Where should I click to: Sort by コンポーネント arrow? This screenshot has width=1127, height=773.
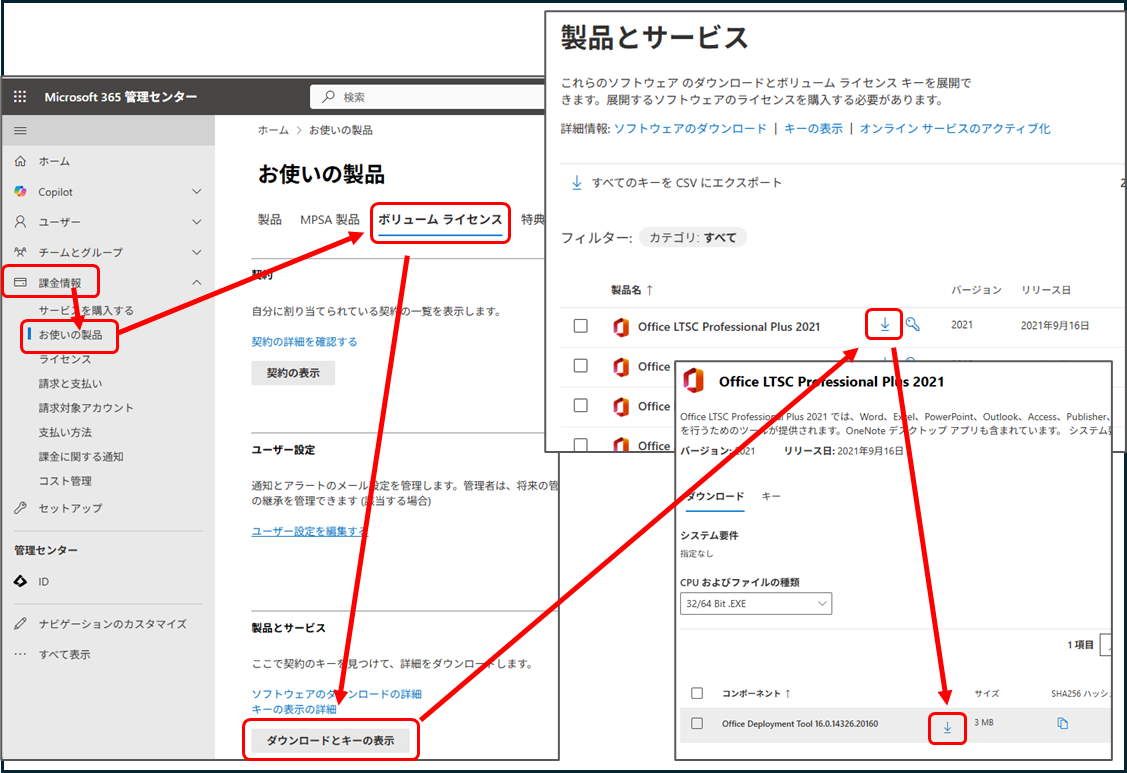[x=788, y=693]
